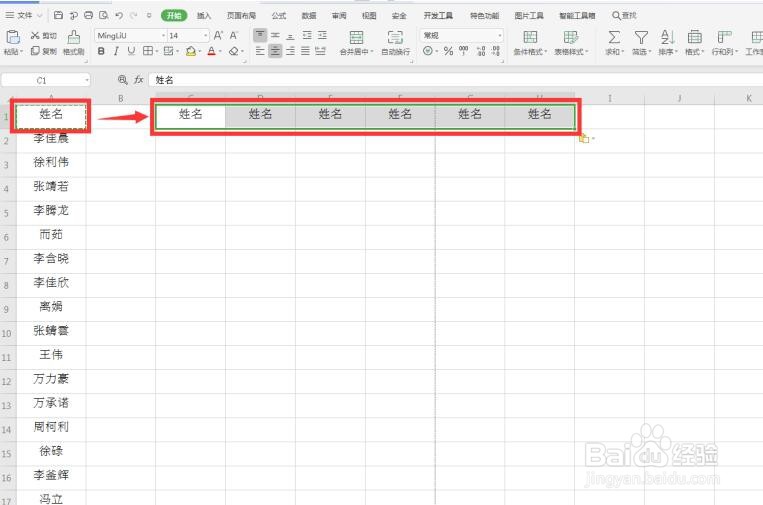Click the Insert Function fx icon
This screenshot has height=505, width=763.
139,80
